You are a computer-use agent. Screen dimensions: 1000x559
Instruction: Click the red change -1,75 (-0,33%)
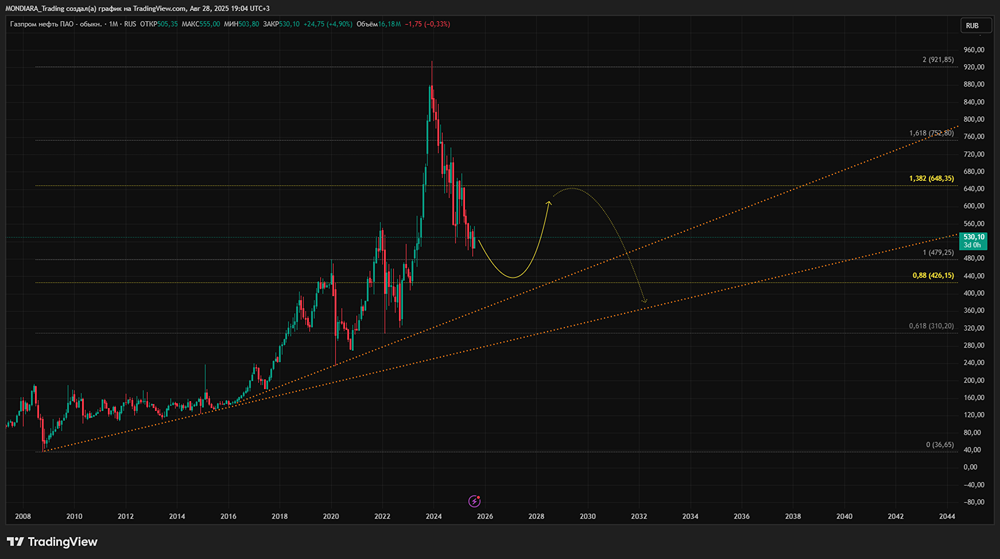tap(427, 24)
